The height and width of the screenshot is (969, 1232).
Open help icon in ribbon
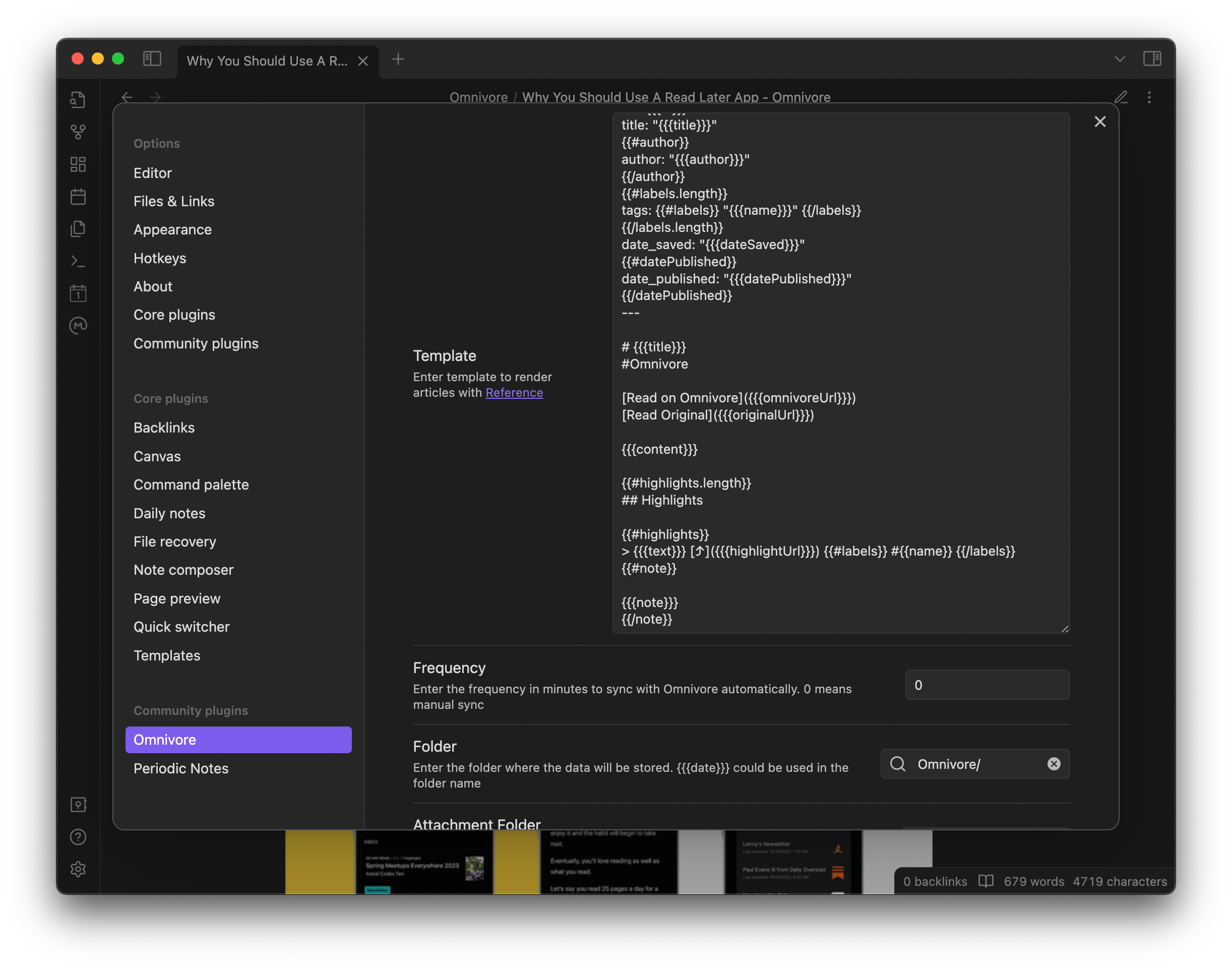click(x=78, y=837)
